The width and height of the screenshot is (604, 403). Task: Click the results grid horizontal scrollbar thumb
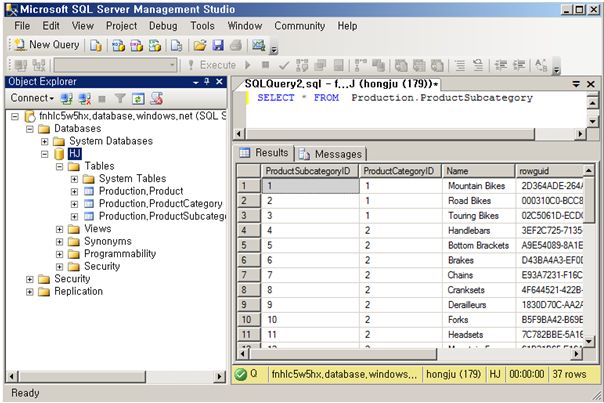tap(342, 353)
